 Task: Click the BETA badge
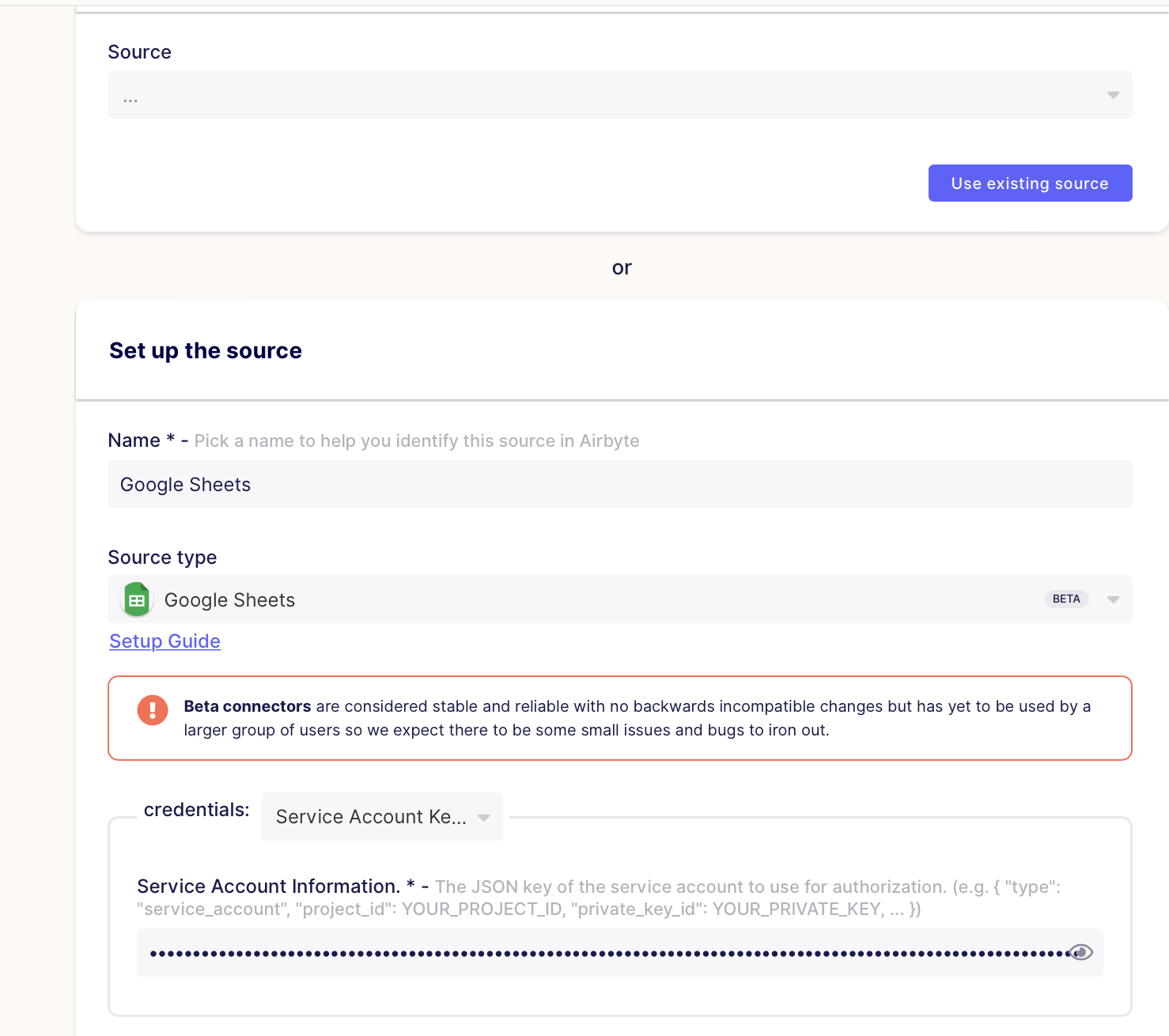[x=1066, y=599]
